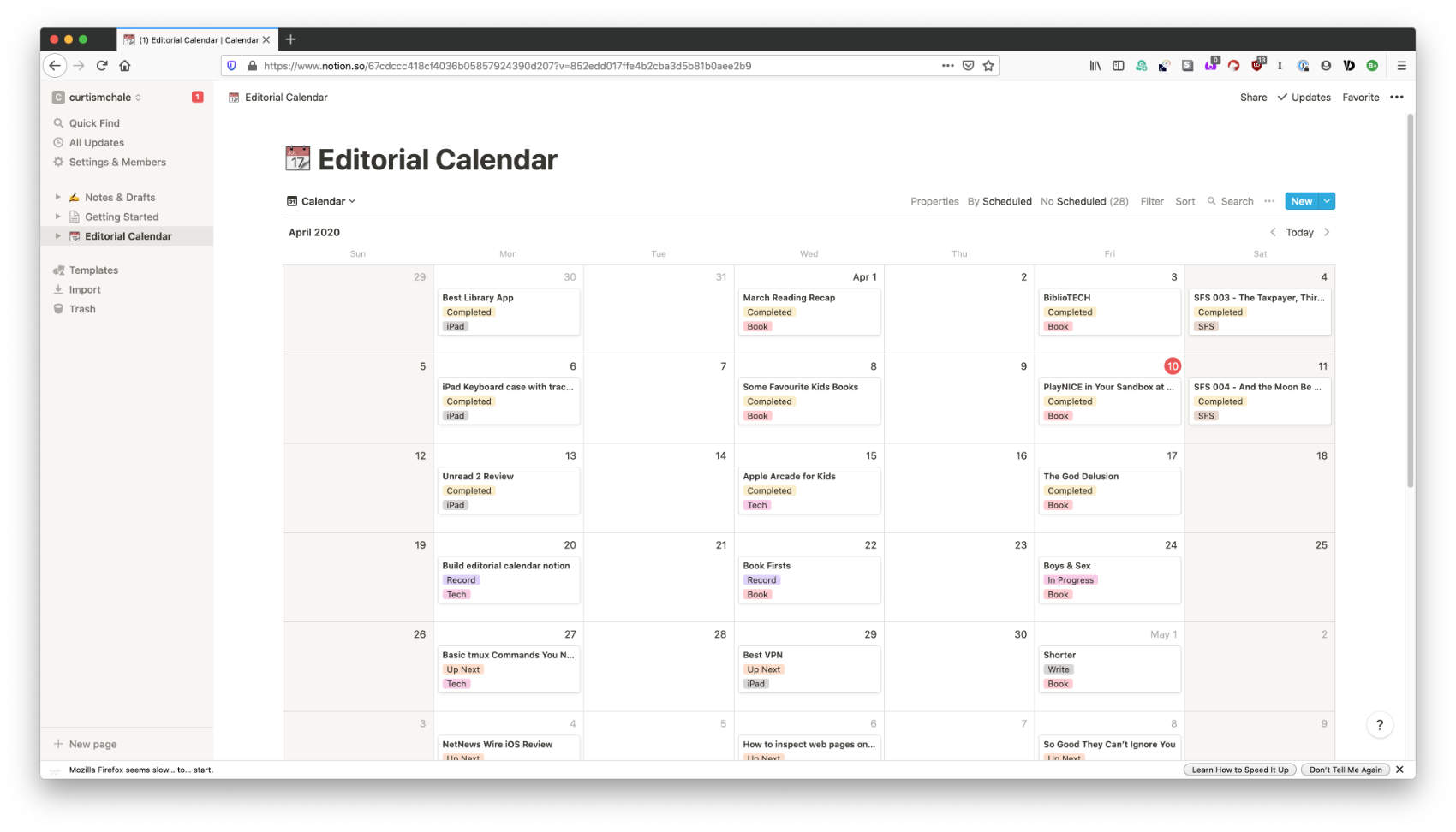Open the Firefox hamburger menu

click(x=1401, y=65)
